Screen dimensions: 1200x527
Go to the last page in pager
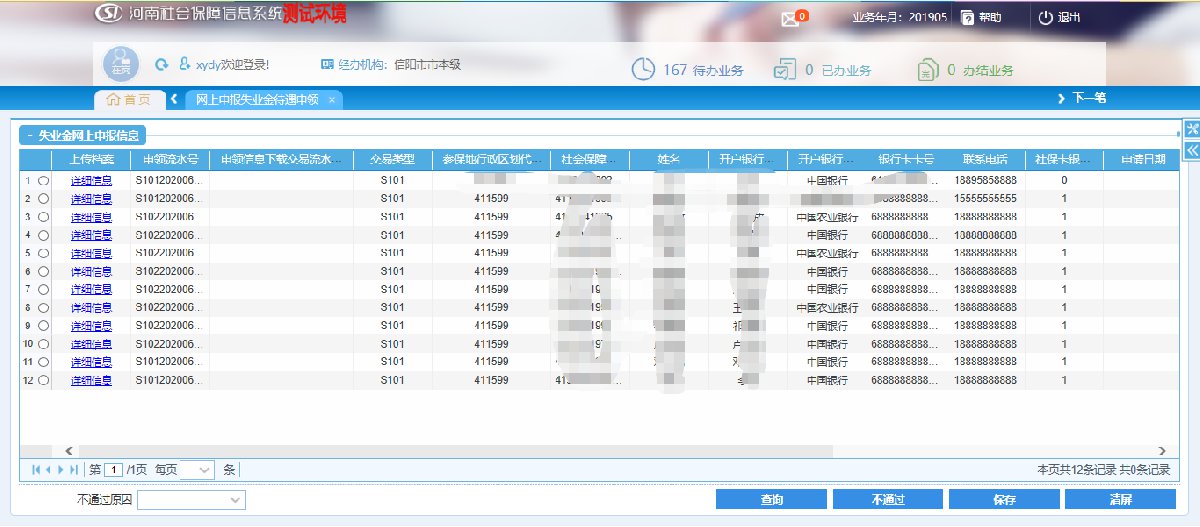pos(74,469)
